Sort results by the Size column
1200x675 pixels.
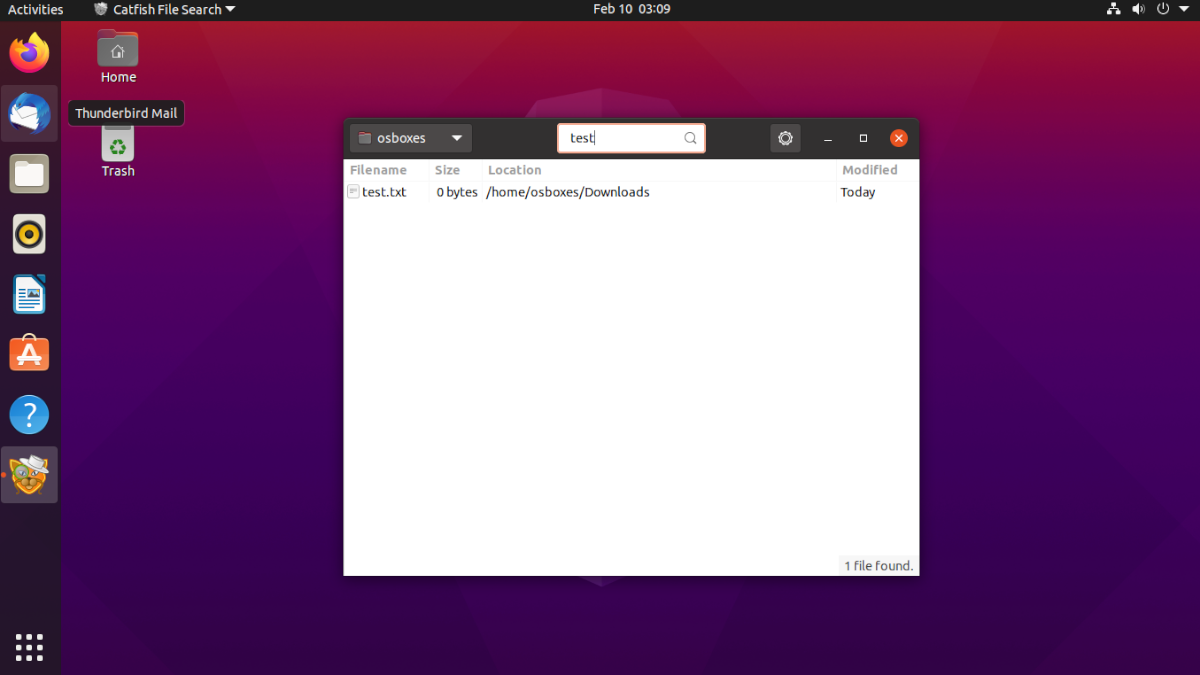click(447, 170)
